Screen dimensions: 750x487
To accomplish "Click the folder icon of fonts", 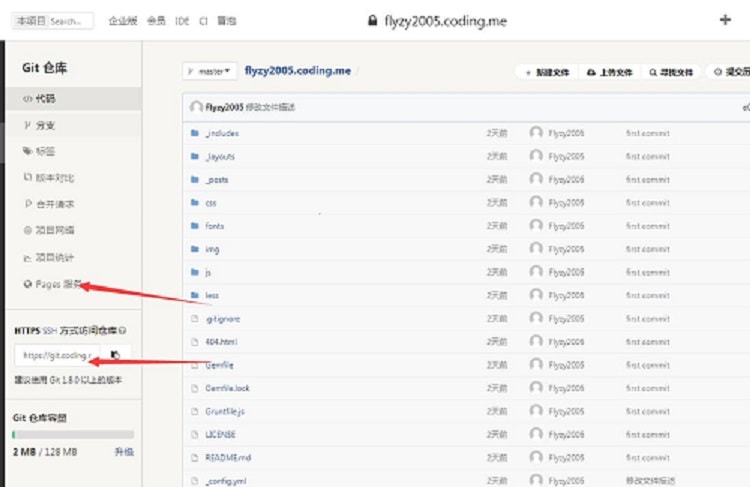I will tap(195, 226).
